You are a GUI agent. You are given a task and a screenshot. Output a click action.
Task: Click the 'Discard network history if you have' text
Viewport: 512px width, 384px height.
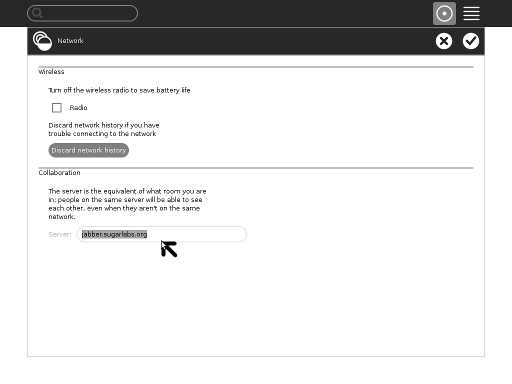click(x=104, y=129)
